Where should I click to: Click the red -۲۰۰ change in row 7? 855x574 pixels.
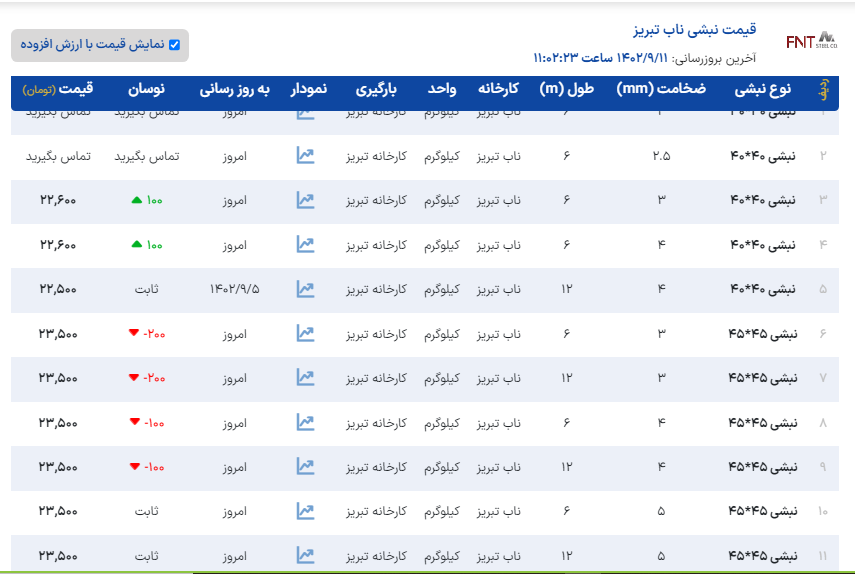[x=146, y=378]
